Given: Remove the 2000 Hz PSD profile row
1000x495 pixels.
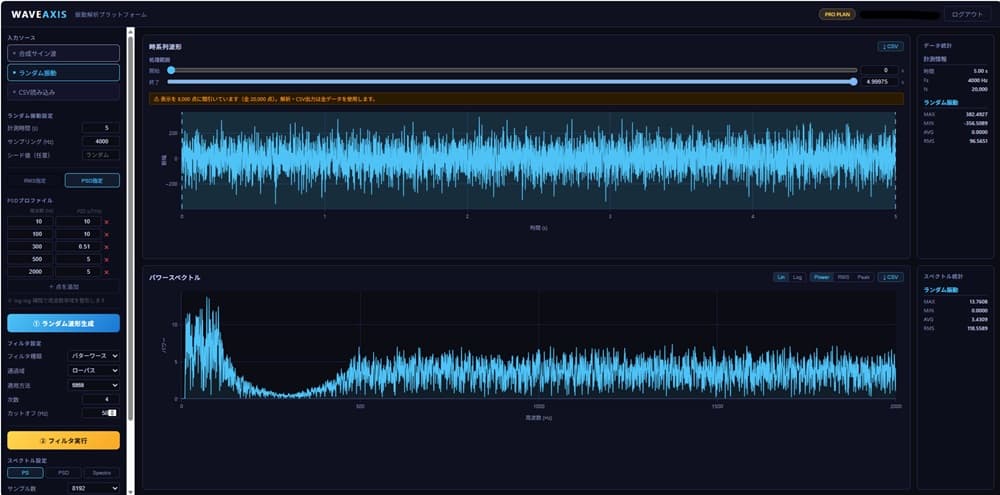Looking at the screenshot, I should (x=107, y=272).
